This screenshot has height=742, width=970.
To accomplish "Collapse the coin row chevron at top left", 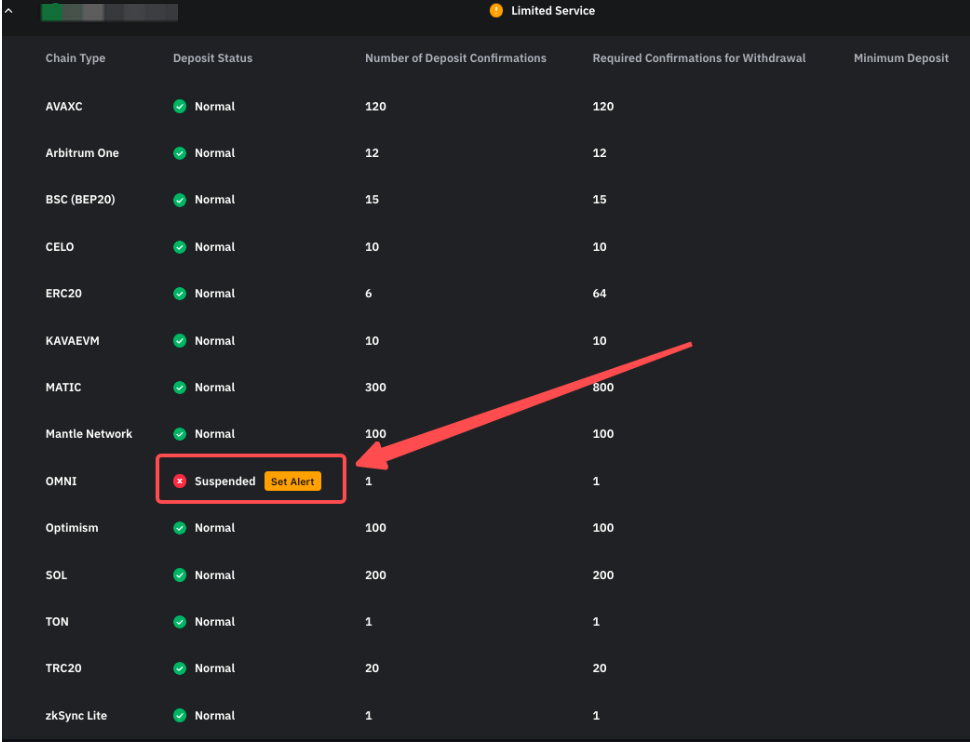I will (10, 11).
